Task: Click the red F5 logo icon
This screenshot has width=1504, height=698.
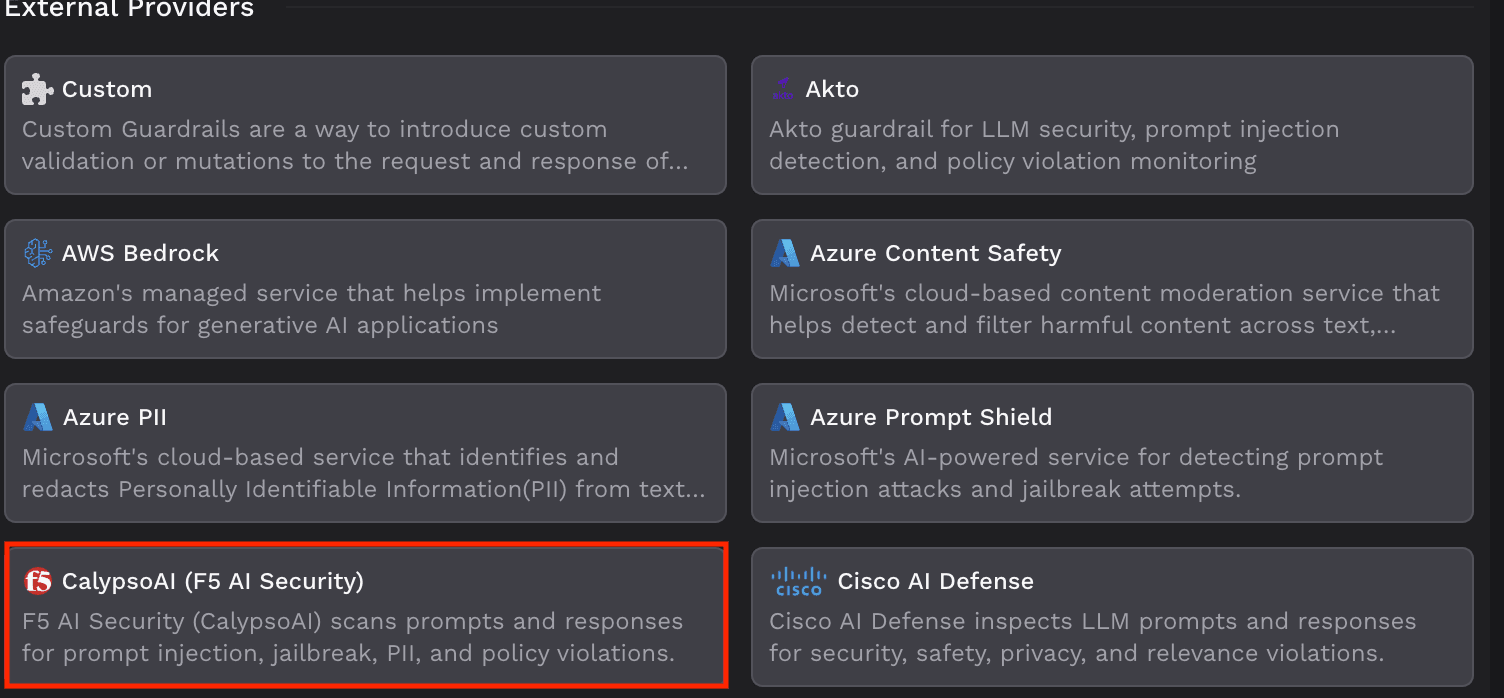Action: pyautogui.click(x=38, y=581)
